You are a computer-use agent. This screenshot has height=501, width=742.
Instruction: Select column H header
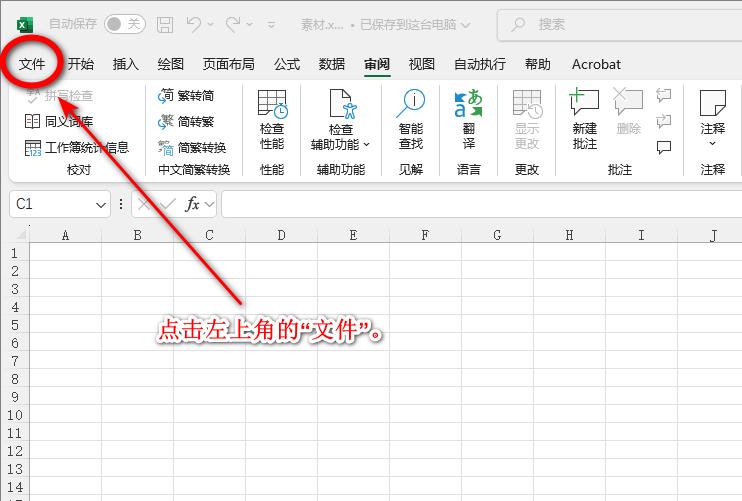[569, 235]
